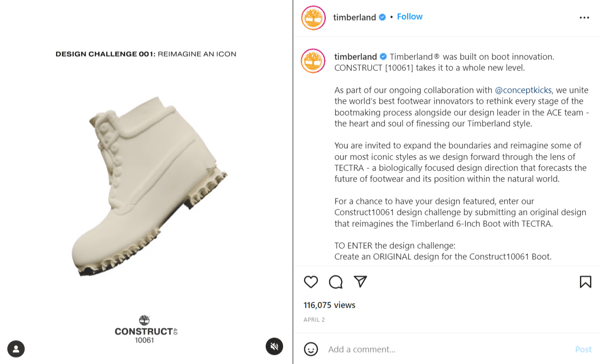Focus the Add a comment field
600x364 pixels.
pyautogui.click(x=448, y=349)
